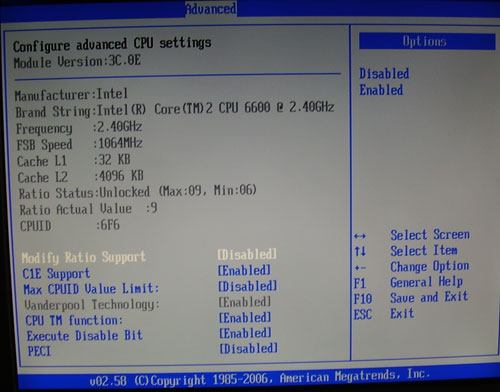Select the PECI setting
Screen dimensions: 500x392
point(39,351)
